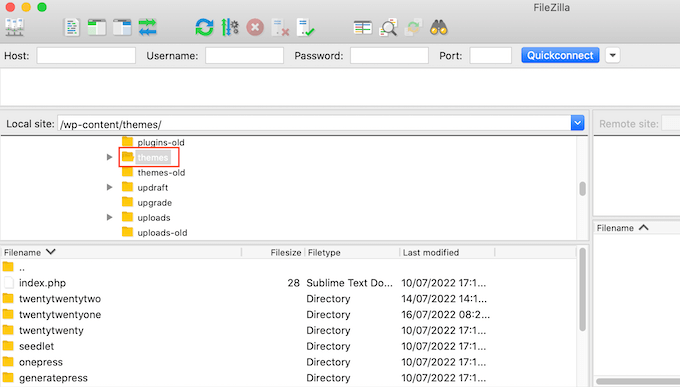This screenshot has width=680, height=387.
Task: Toggle local directory tree display icon
Action: [97, 28]
